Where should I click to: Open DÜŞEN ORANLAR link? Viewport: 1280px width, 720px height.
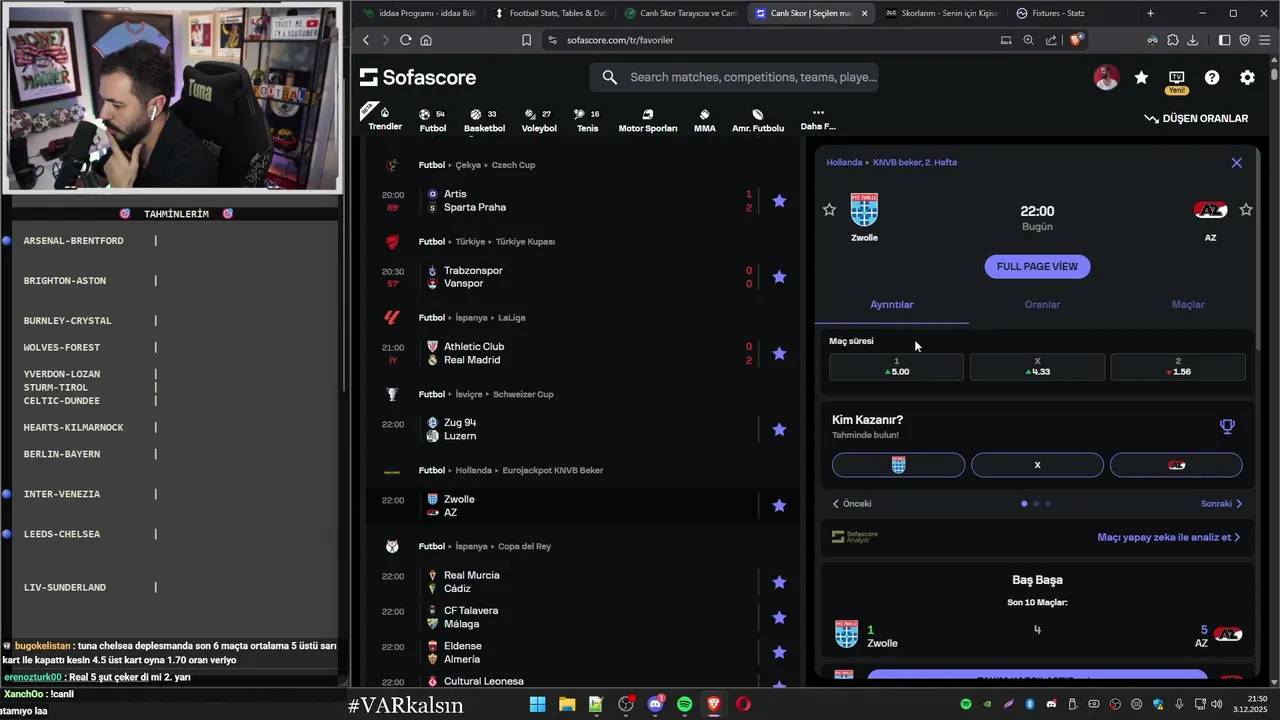click(1196, 118)
